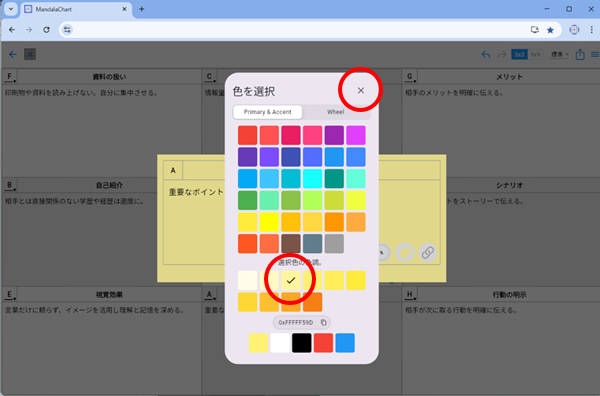Screen dimensions: 600x396
Task: Select the MandalaChart browser tab
Action: tap(76, 9)
